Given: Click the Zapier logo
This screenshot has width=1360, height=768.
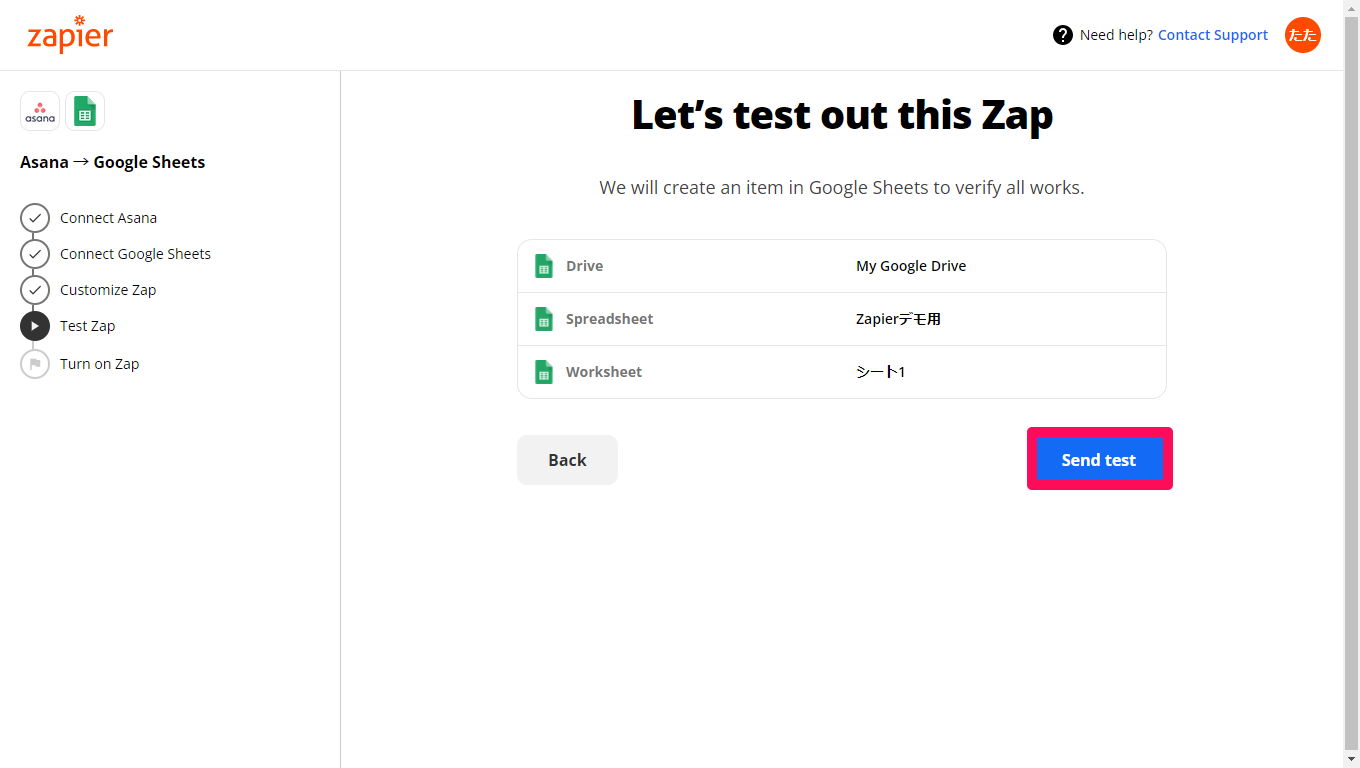Looking at the screenshot, I should (70, 35).
